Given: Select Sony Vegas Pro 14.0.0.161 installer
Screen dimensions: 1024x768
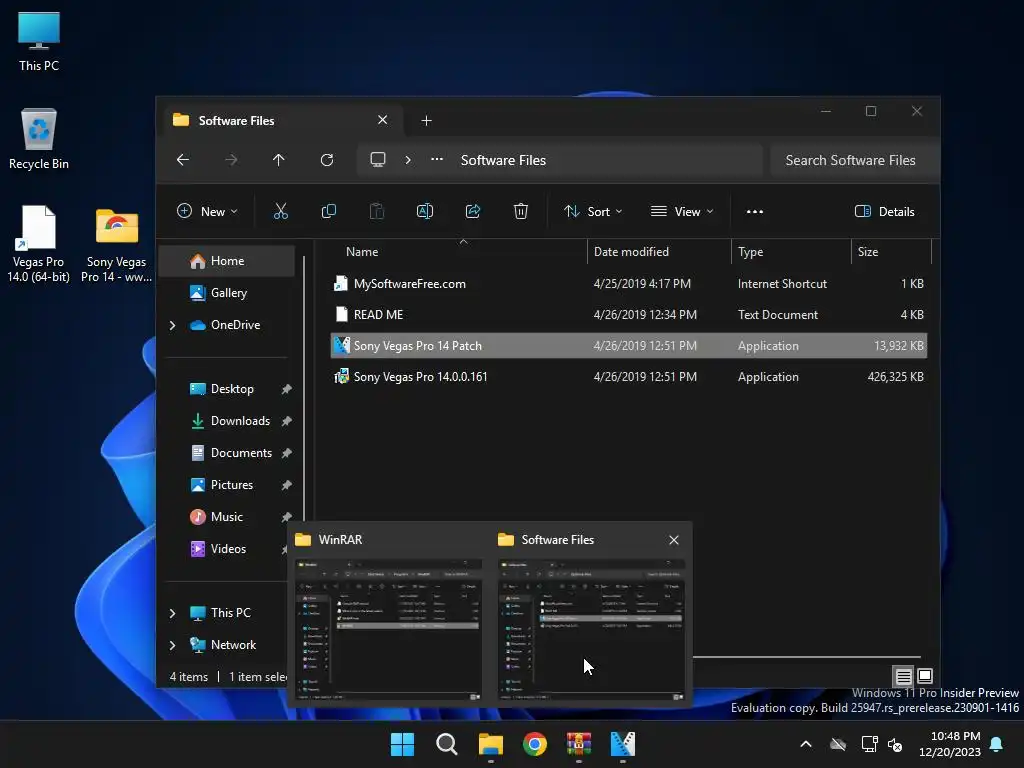Looking at the screenshot, I should (x=628, y=377).
